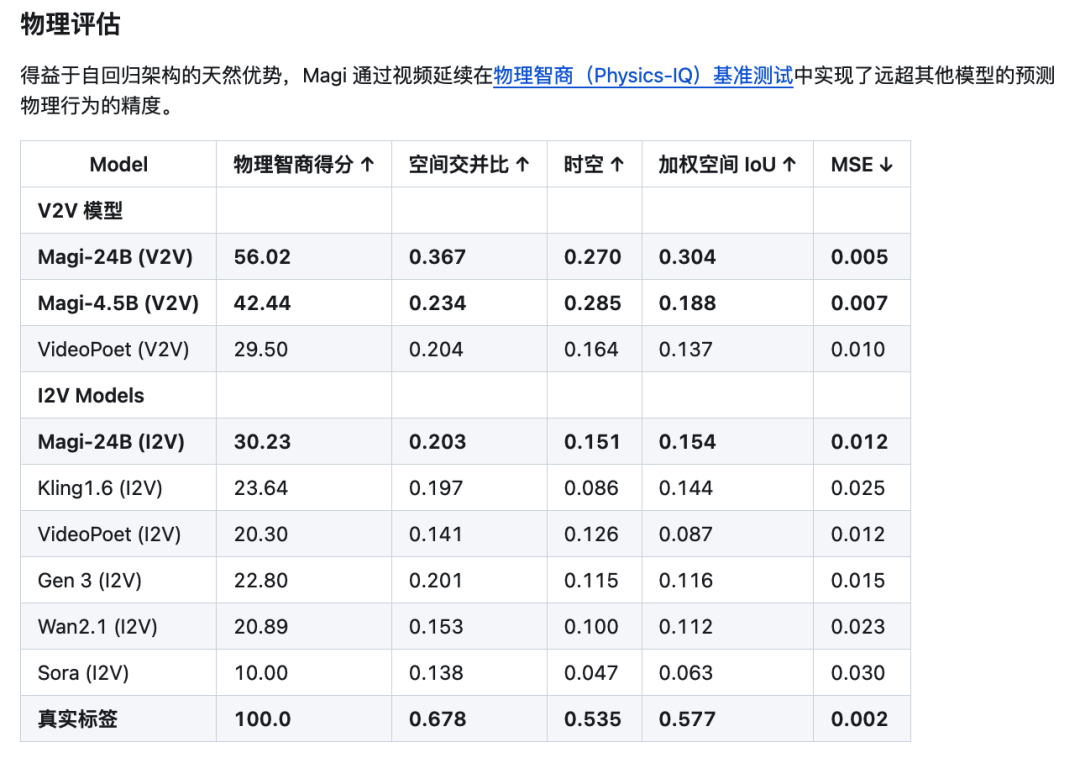Select the MSE column header
This screenshot has width=1080, height=758.
click(x=861, y=165)
